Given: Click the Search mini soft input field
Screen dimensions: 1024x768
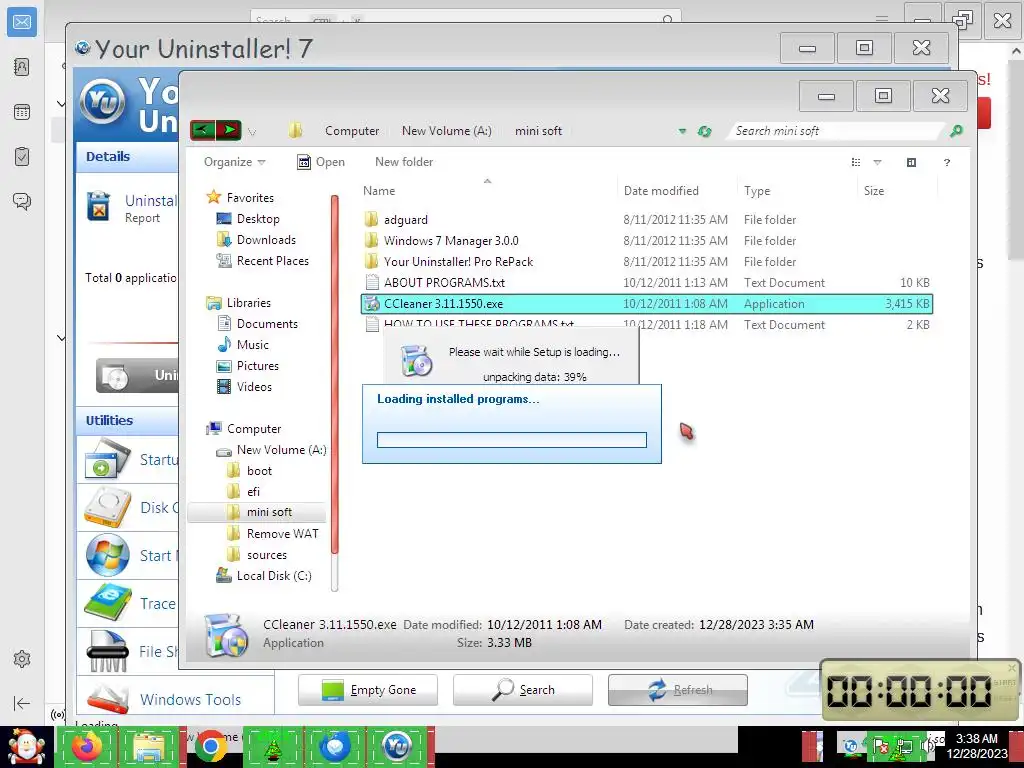Looking at the screenshot, I should (836, 131).
